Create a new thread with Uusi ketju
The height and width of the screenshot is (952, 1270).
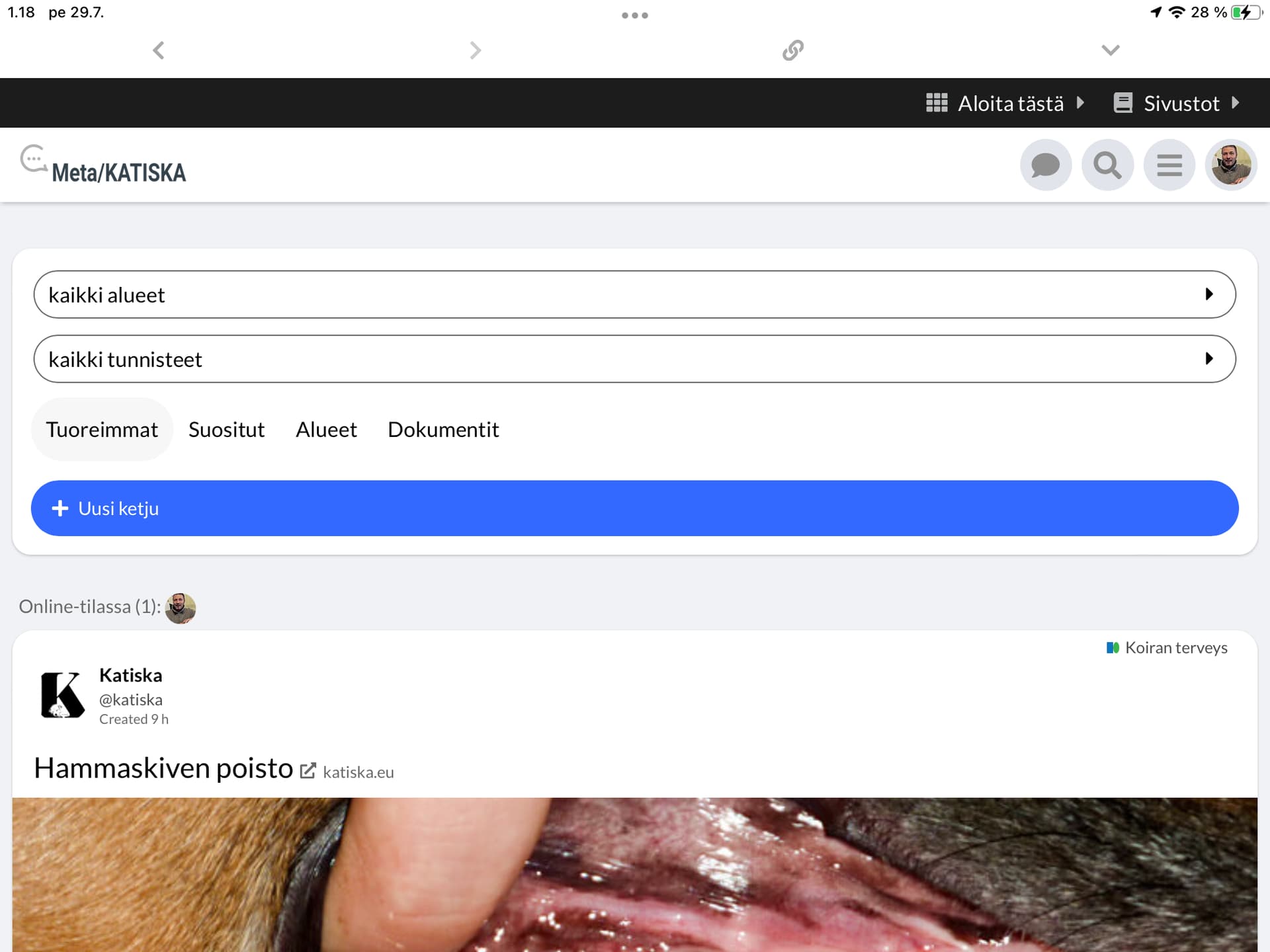(634, 508)
